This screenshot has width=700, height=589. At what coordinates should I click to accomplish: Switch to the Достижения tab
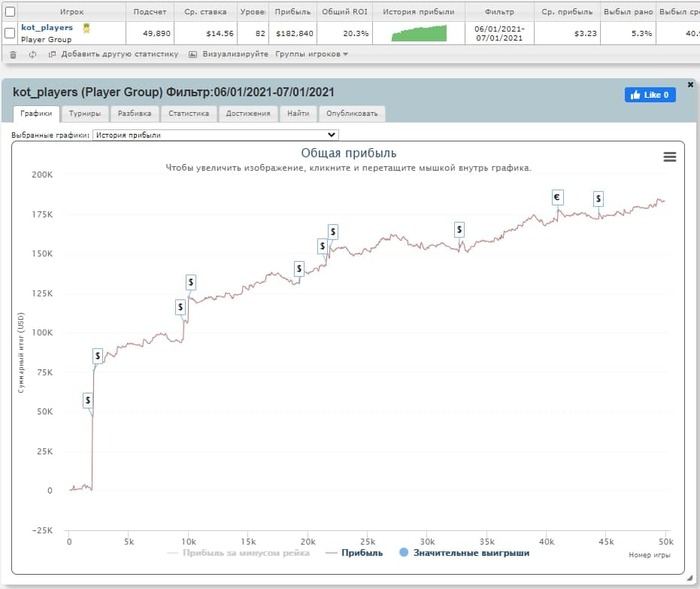pos(248,113)
